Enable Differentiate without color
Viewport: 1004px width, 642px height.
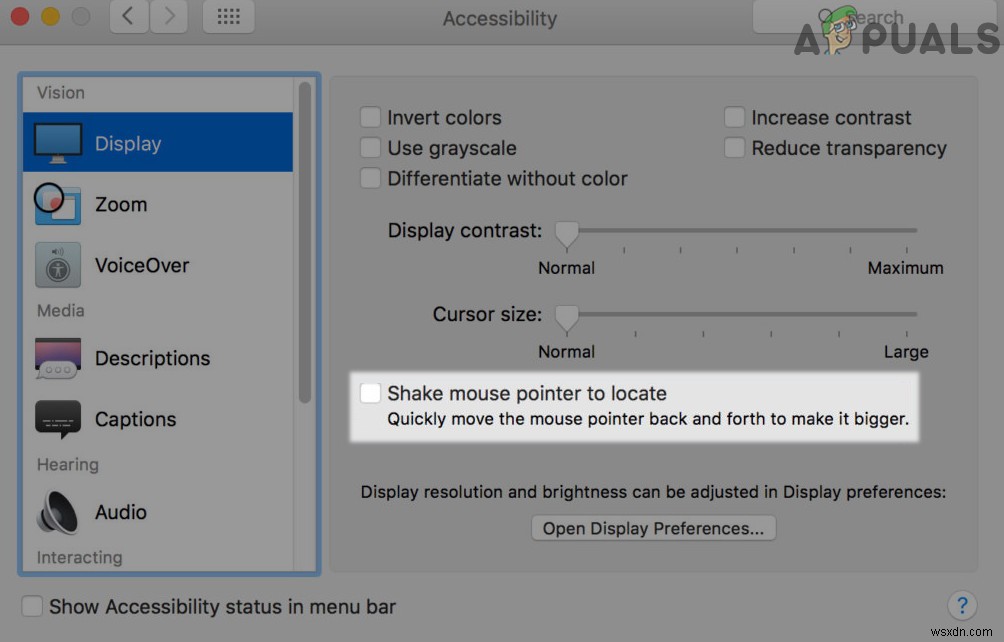(370, 179)
